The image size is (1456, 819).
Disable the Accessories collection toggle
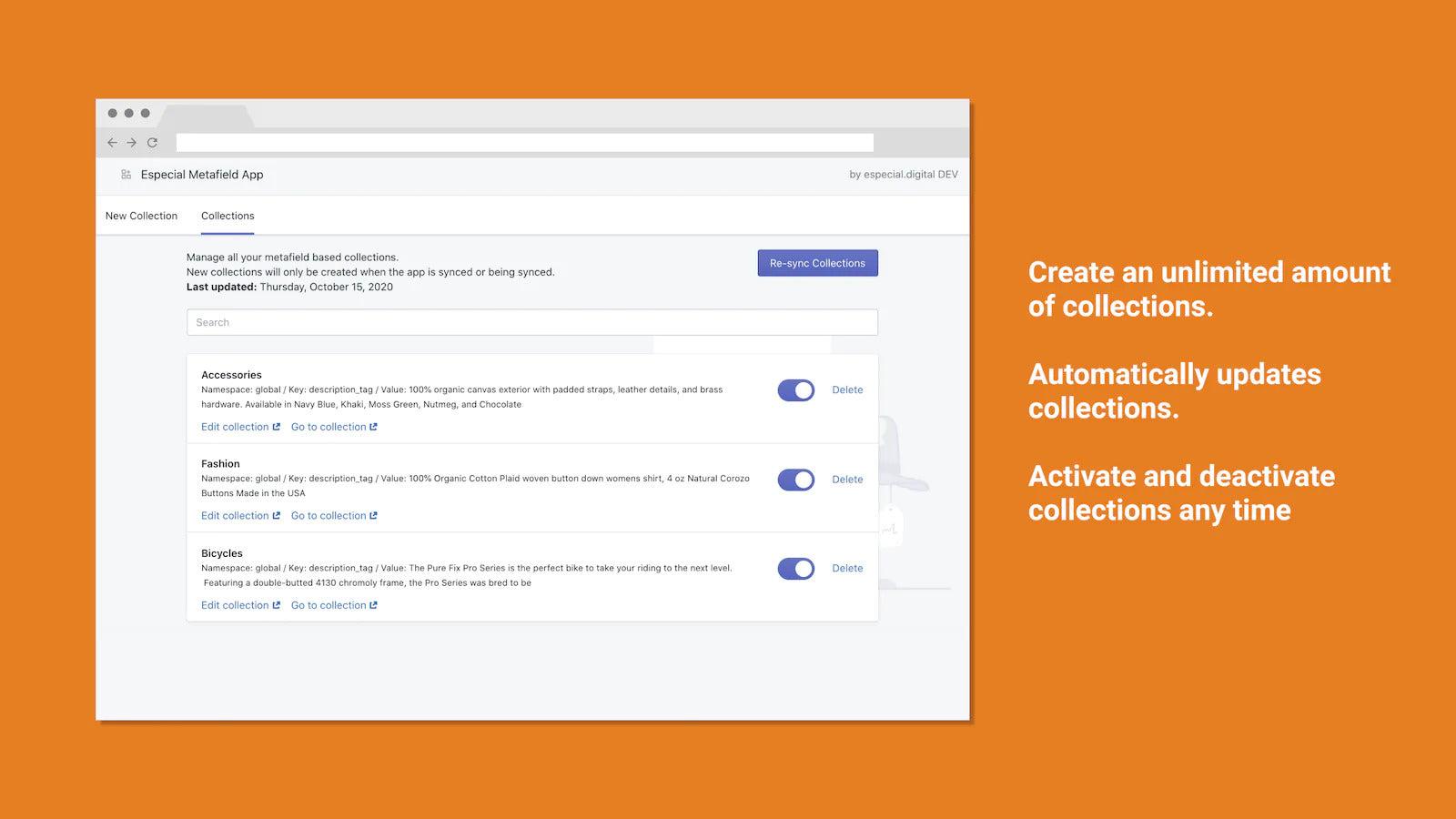pyautogui.click(x=795, y=389)
